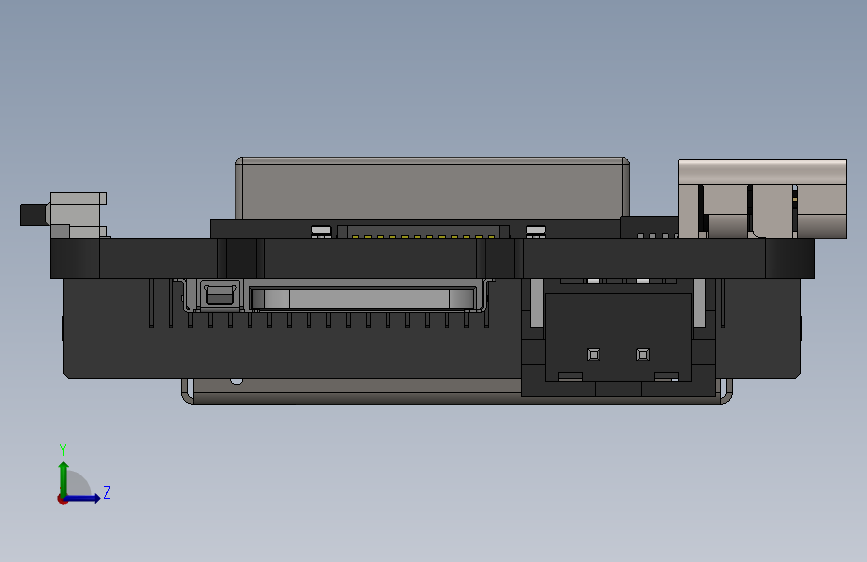Select the connector row with yellow pins
The image size is (867, 562).
click(423, 232)
